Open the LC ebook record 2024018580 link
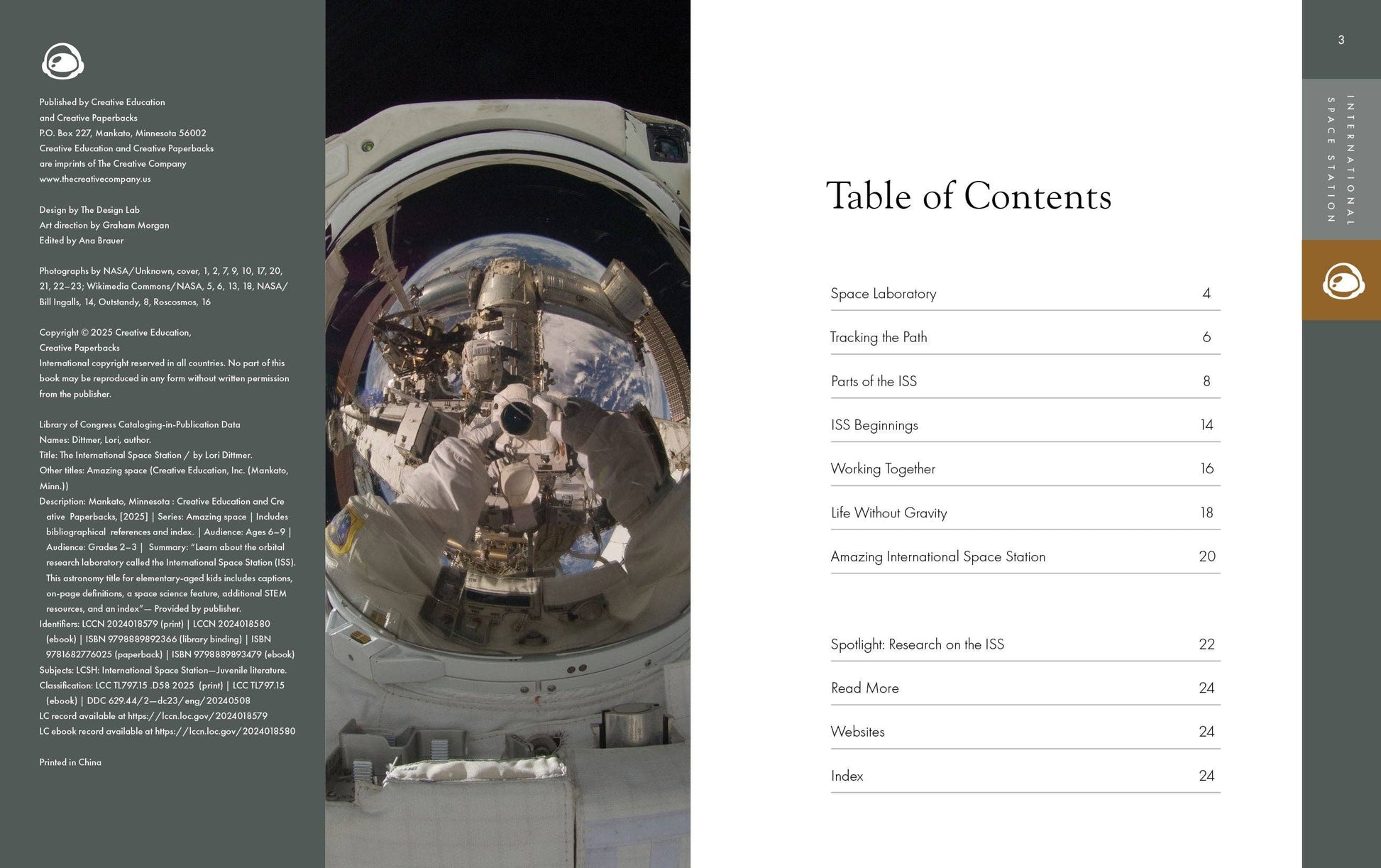This screenshot has width=1381, height=868. click(225, 731)
